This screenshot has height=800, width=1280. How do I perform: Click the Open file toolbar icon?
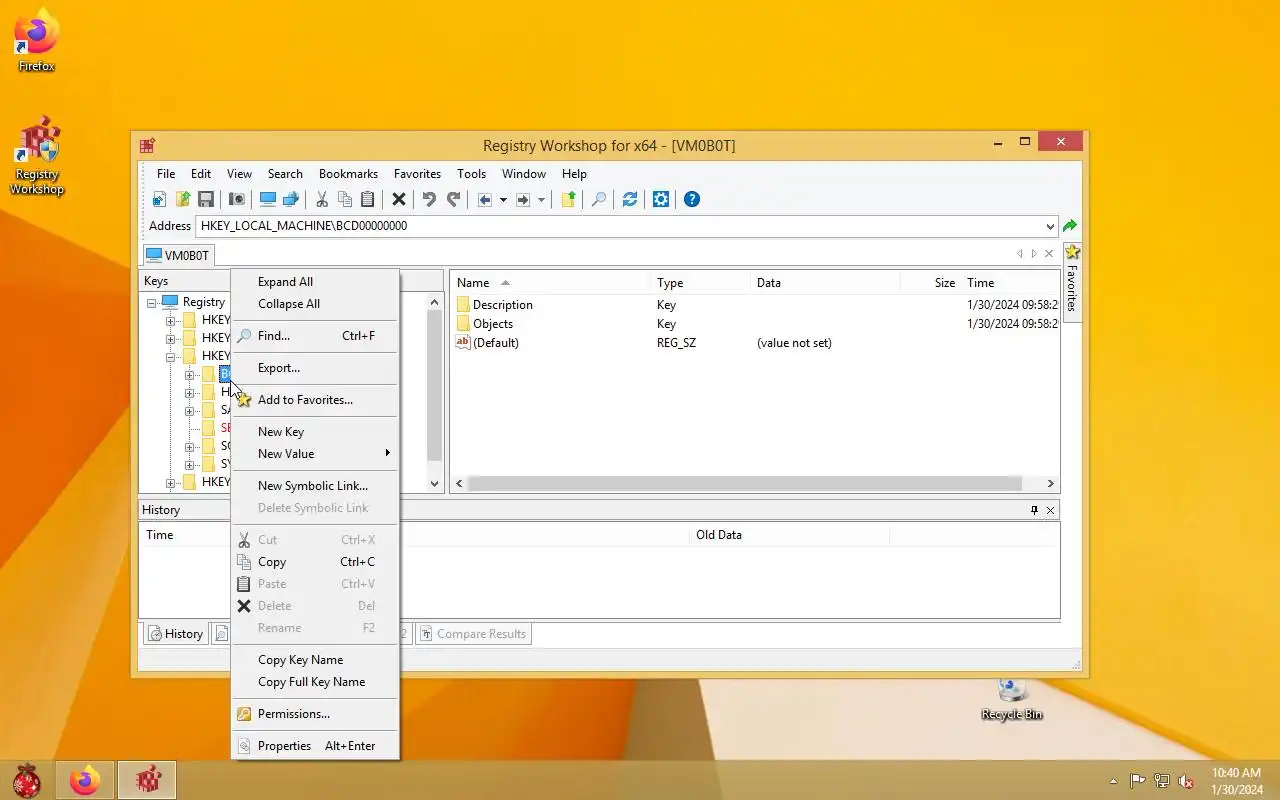point(183,200)
